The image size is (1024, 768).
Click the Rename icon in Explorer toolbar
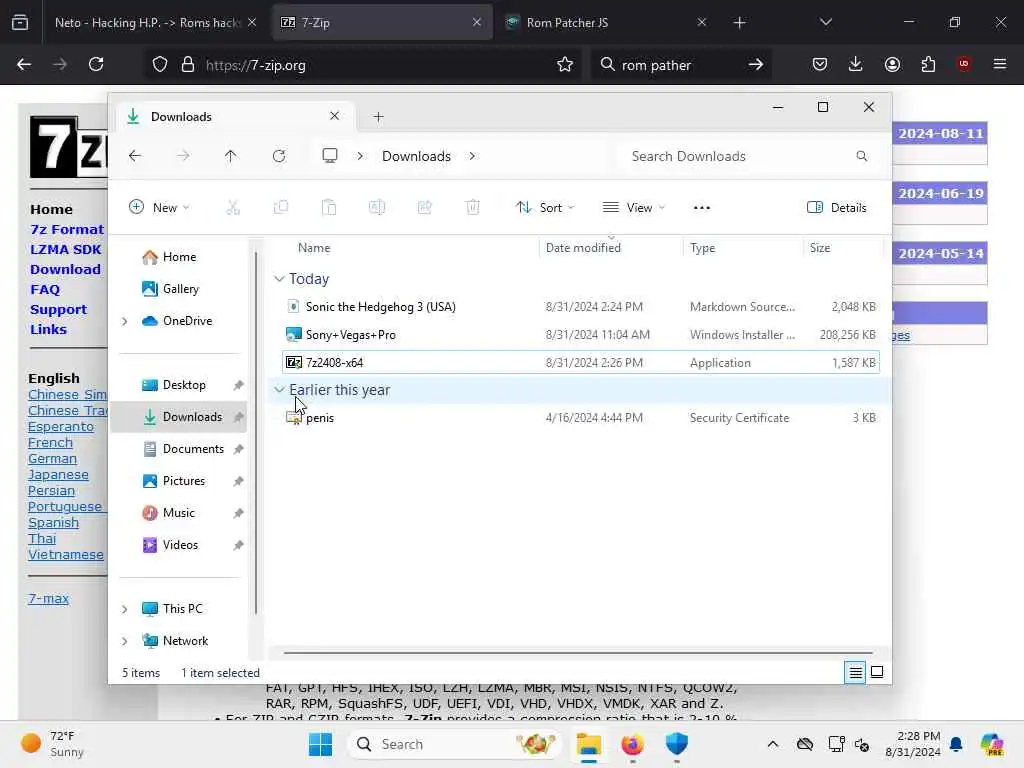(x=377, y=208)
